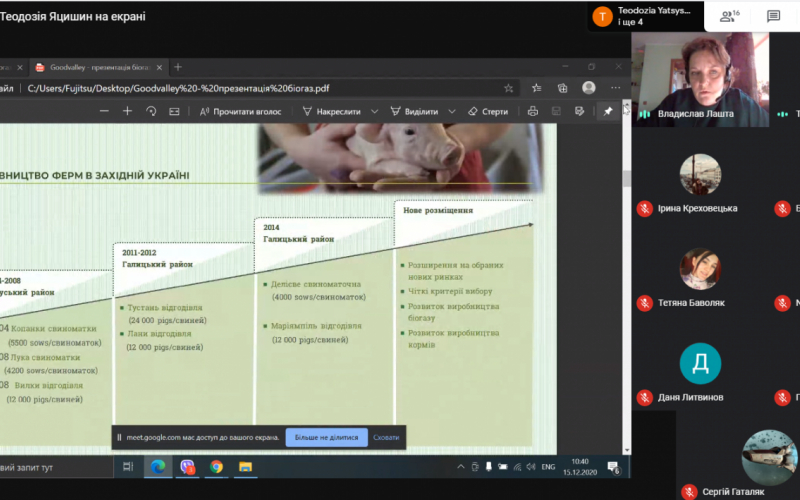This screenshot has height=500, width=800.
Task: Open Viber from the taskbar
Action: pos(187,466)
